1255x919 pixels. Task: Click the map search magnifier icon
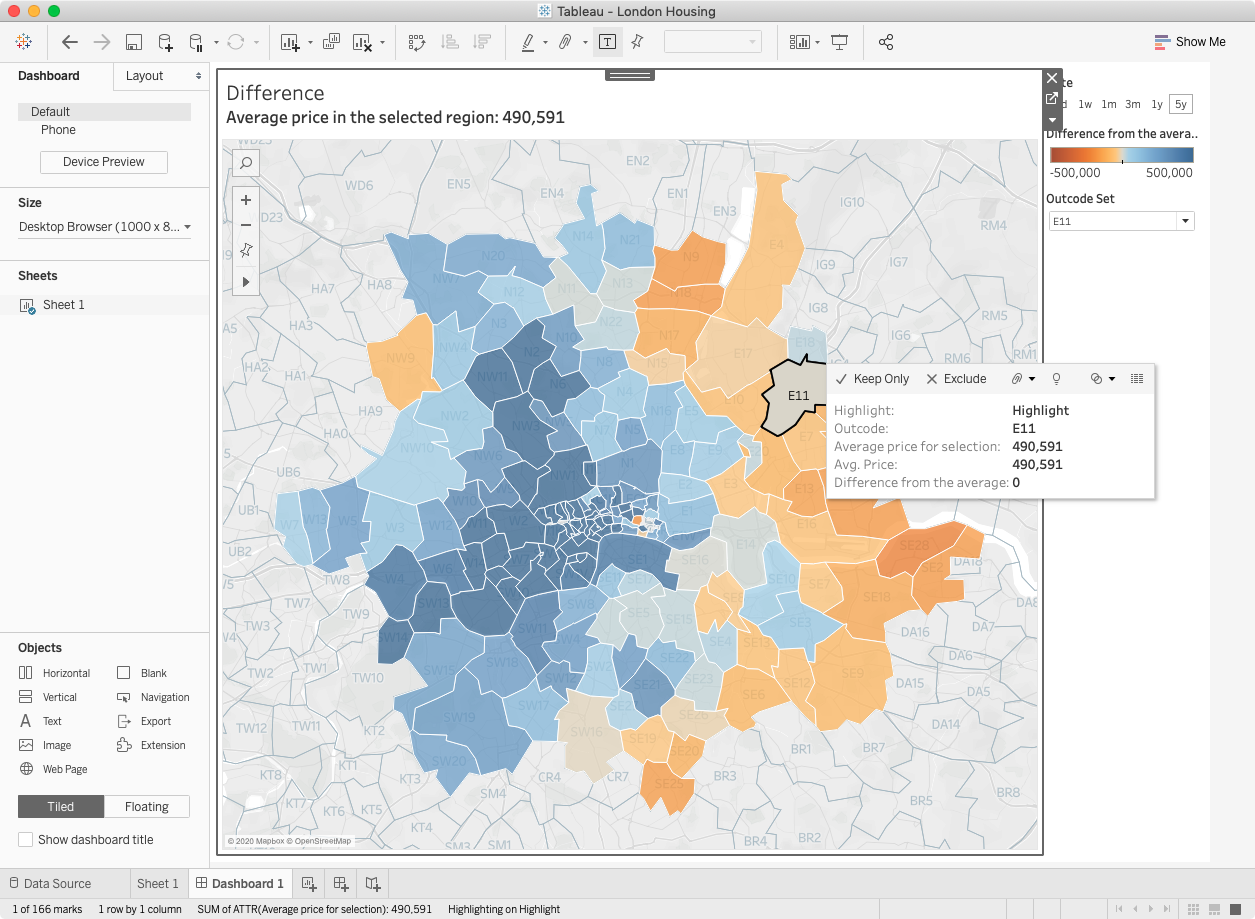246,162
